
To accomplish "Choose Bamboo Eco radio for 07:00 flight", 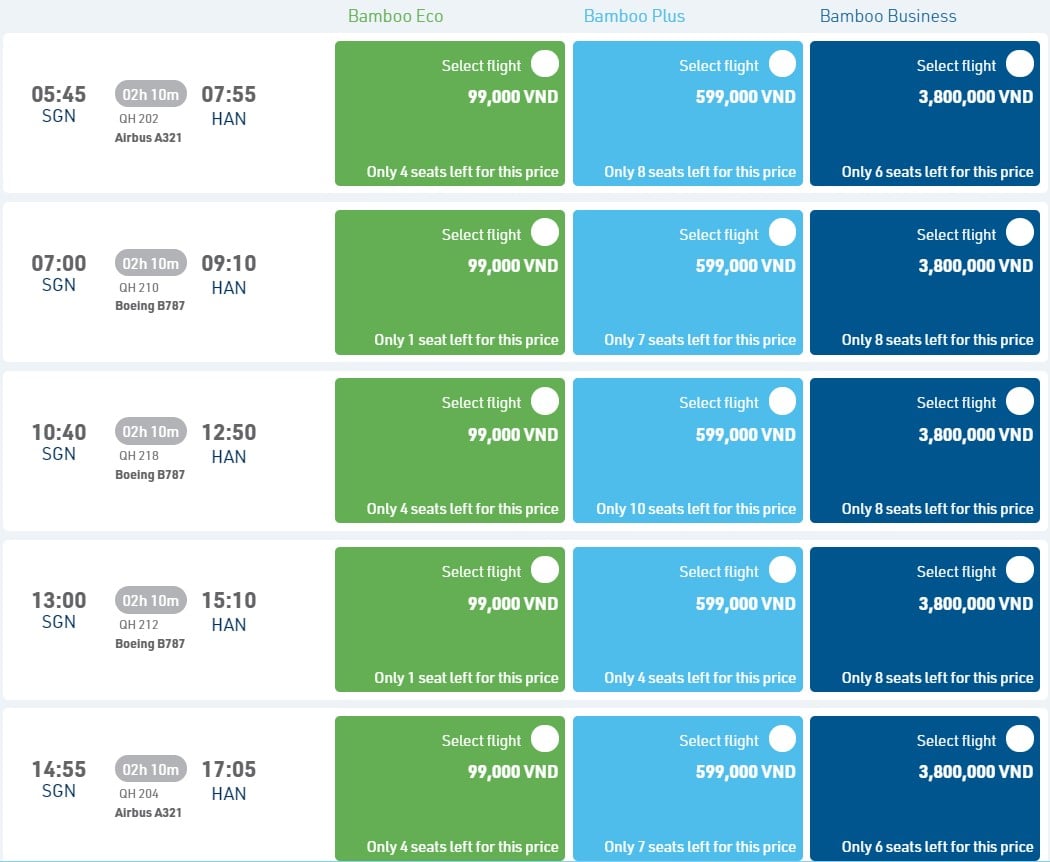I will click(x=545, y=233).
